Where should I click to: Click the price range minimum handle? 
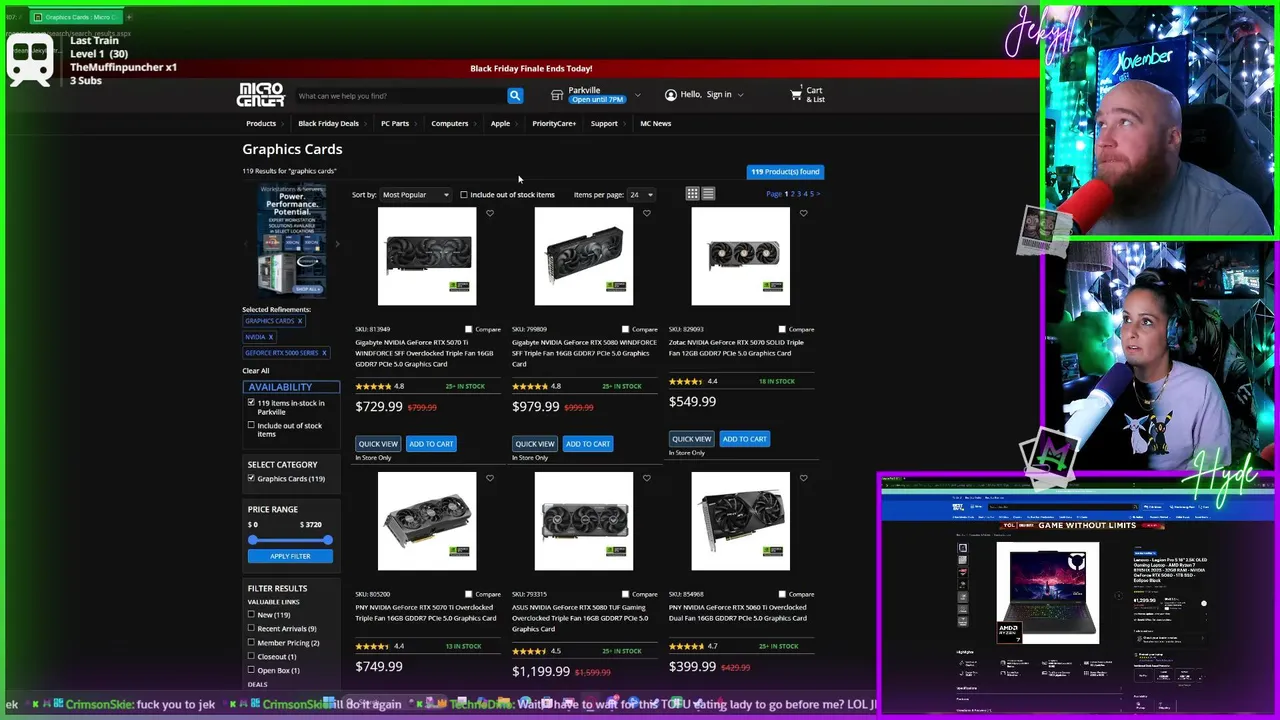pyautogui.click(x=253, y=540)
